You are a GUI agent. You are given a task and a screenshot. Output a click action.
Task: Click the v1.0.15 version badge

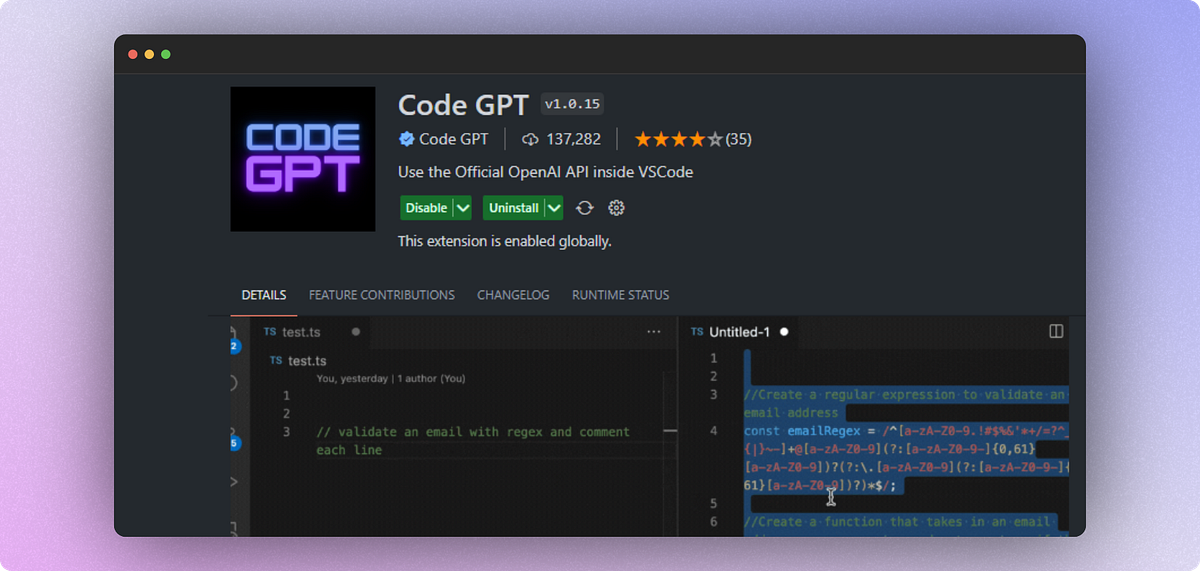(572, 104)
